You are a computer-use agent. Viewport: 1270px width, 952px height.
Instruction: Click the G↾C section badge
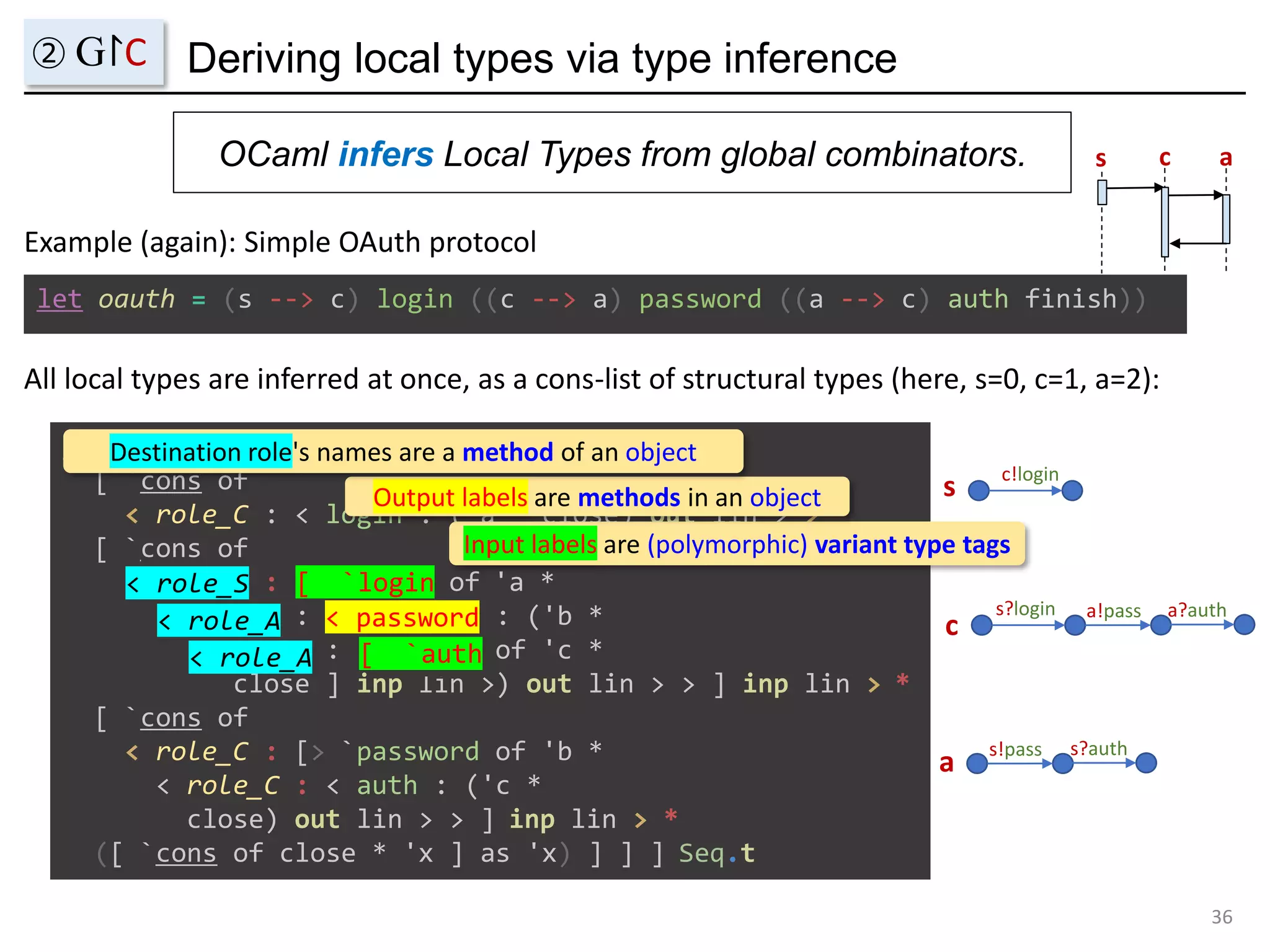tap(94, 52)
